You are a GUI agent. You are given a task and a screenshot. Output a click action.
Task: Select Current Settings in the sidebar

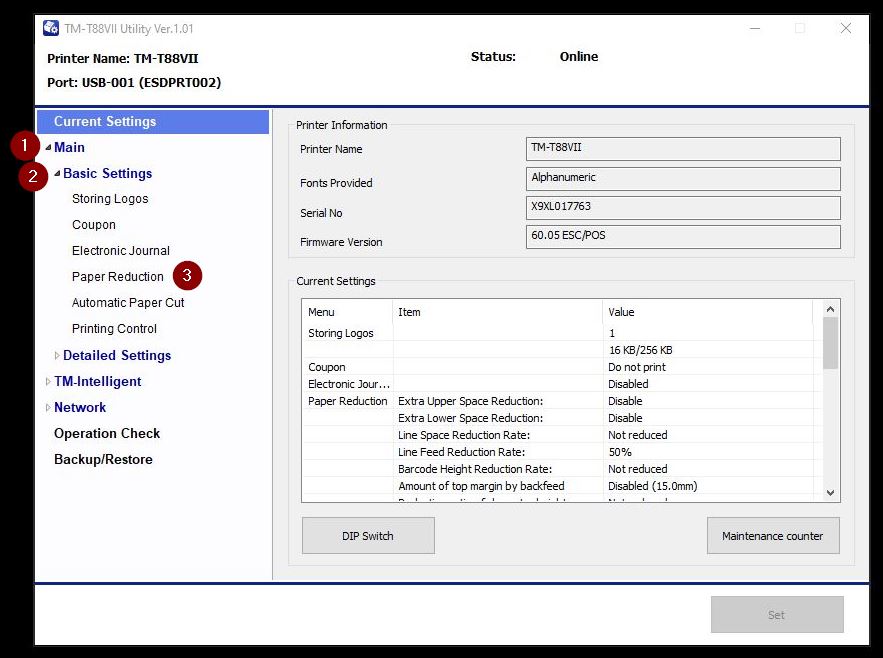(153, 122)
